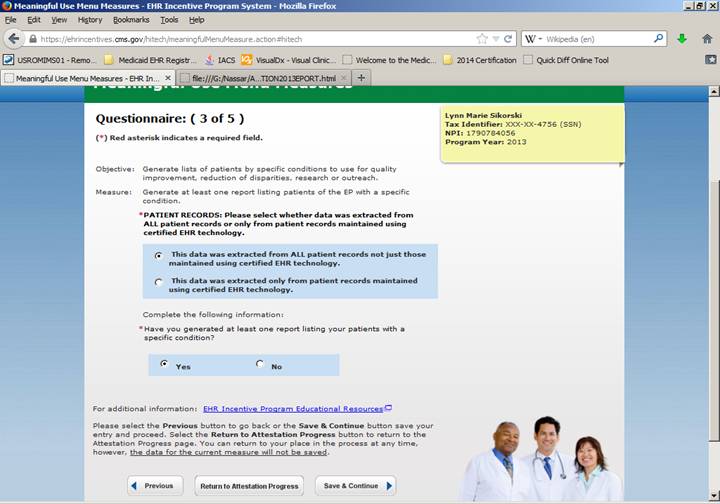Open the URL history dropdown arrow

tap(495, 39)
